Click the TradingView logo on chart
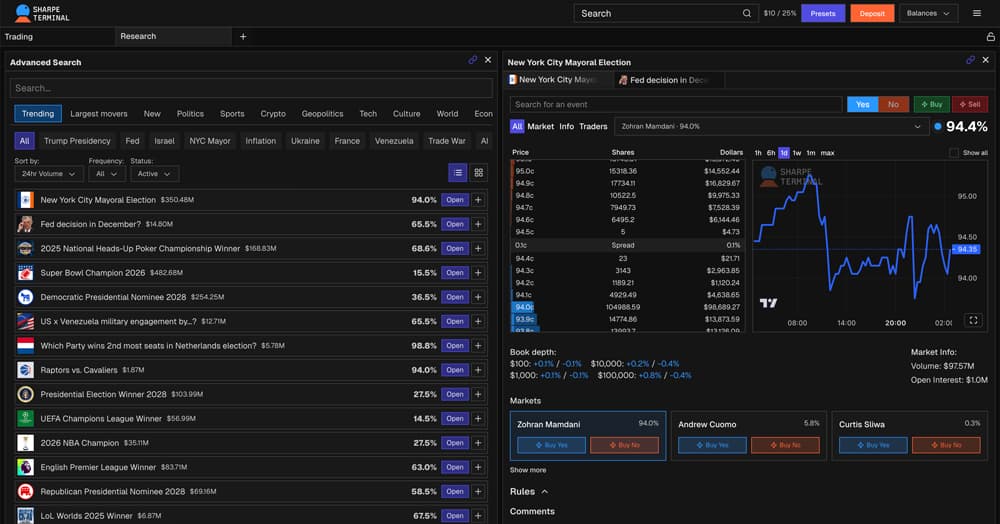This screenshot has height=524, width=1000. pyautogui.click(x=768, y=303)
